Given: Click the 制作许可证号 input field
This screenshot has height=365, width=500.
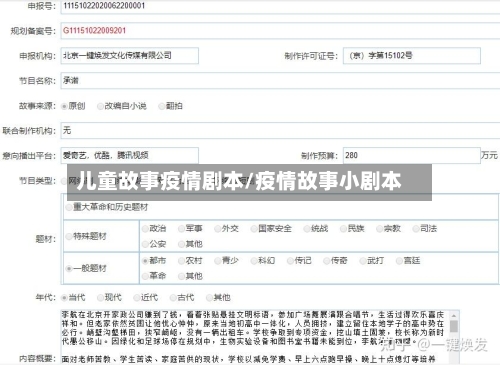Looking at the screenshot, I should point(412,56).
